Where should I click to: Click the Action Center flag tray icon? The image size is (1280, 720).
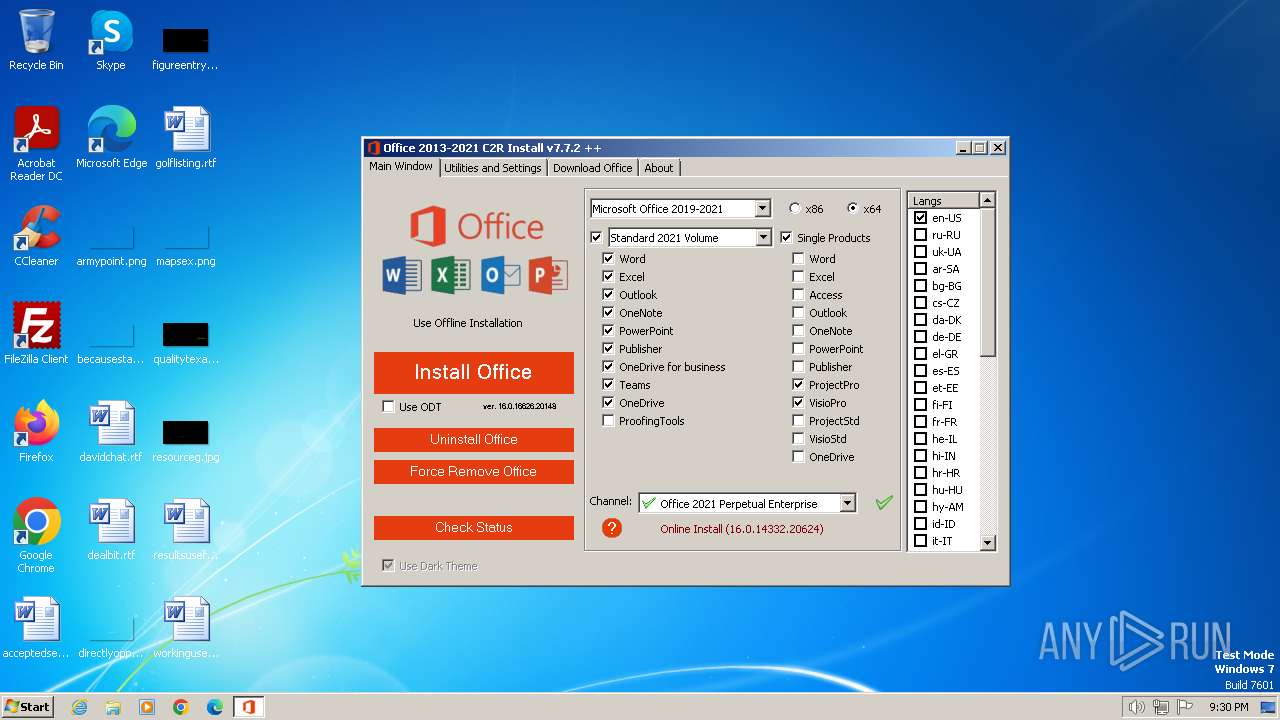point(1185,707)
